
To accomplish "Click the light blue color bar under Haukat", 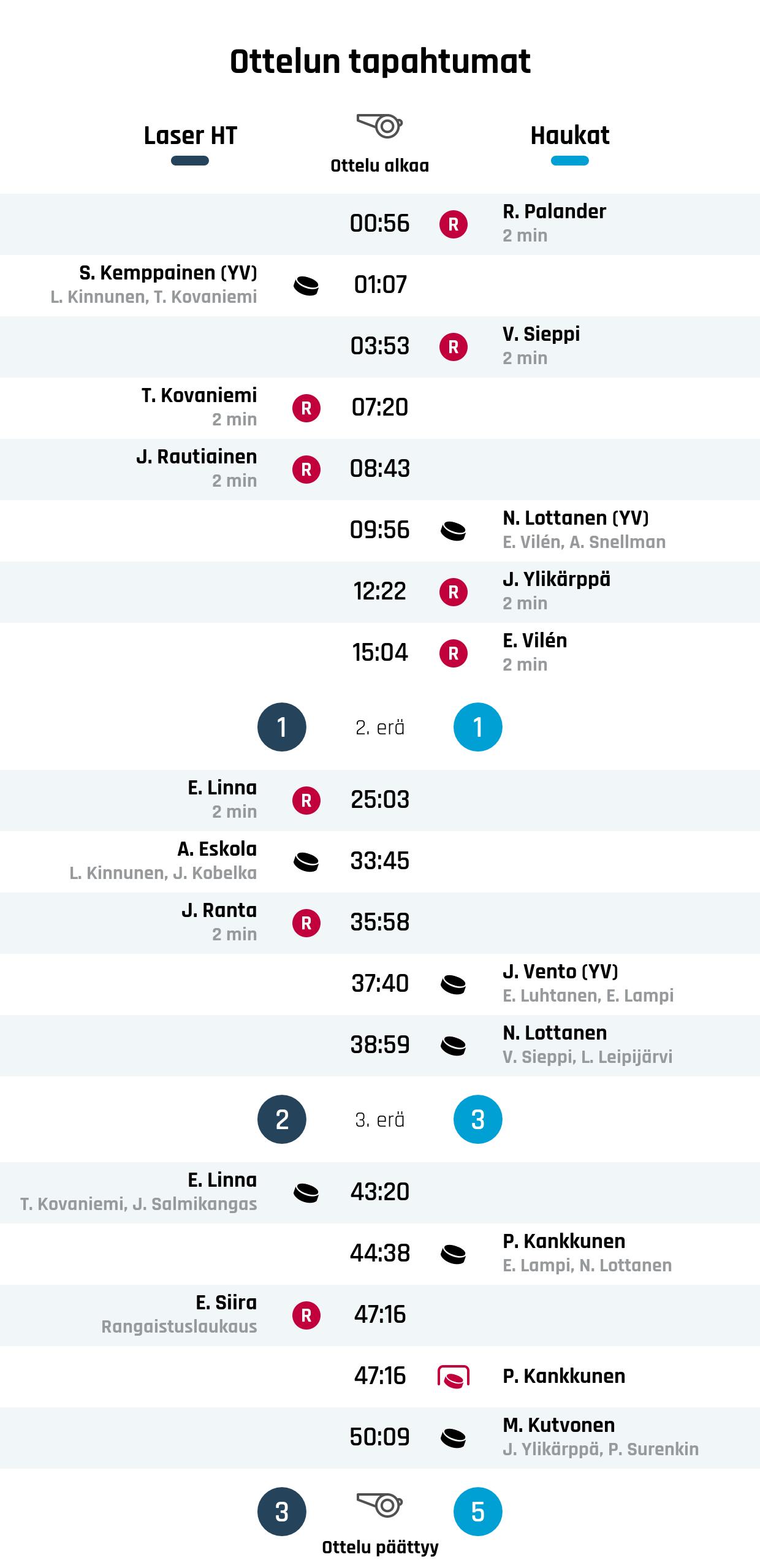I will pyautogui.click(x=570, y=161).
